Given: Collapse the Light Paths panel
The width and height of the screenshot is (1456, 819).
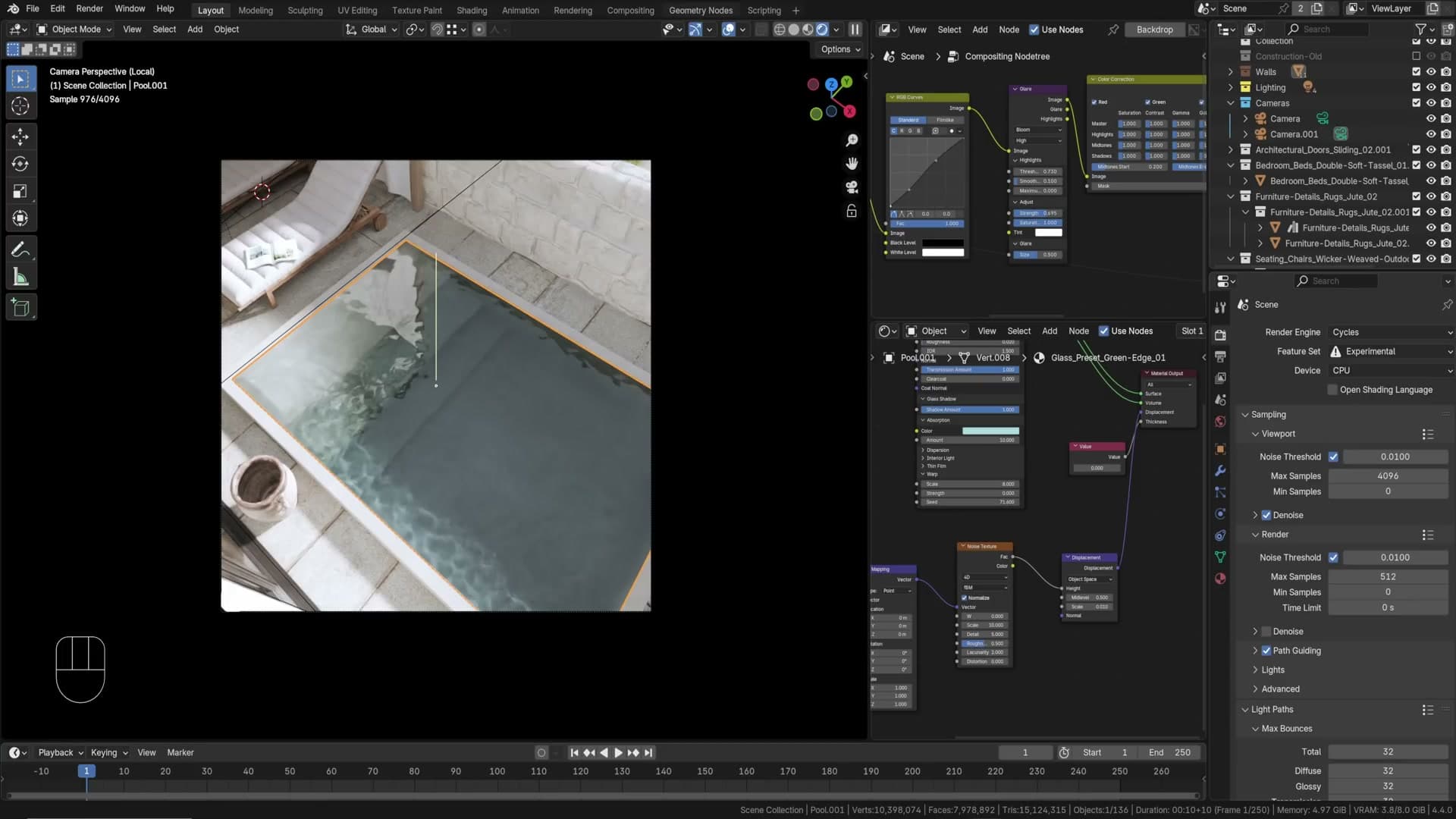Looking at the screenshot, I should click(x=1271, y=709).
